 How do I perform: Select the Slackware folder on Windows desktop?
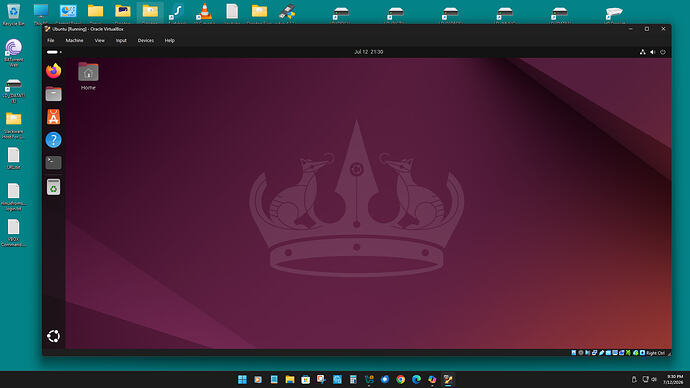[14, 125]
